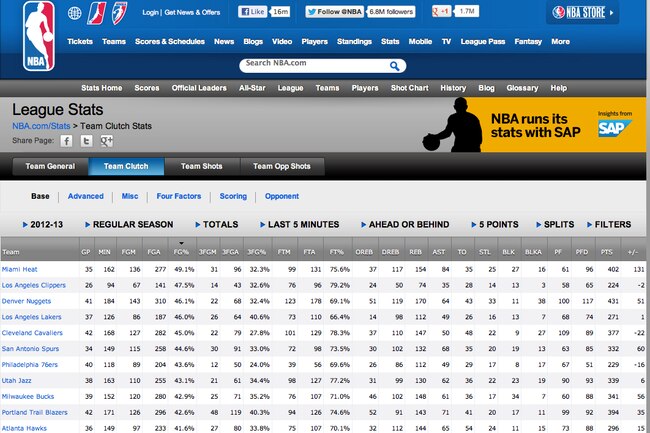The width and height of the screenshot is (650, 433).
Task: Sort table by 3FG% column header
Action: point(257,252)
